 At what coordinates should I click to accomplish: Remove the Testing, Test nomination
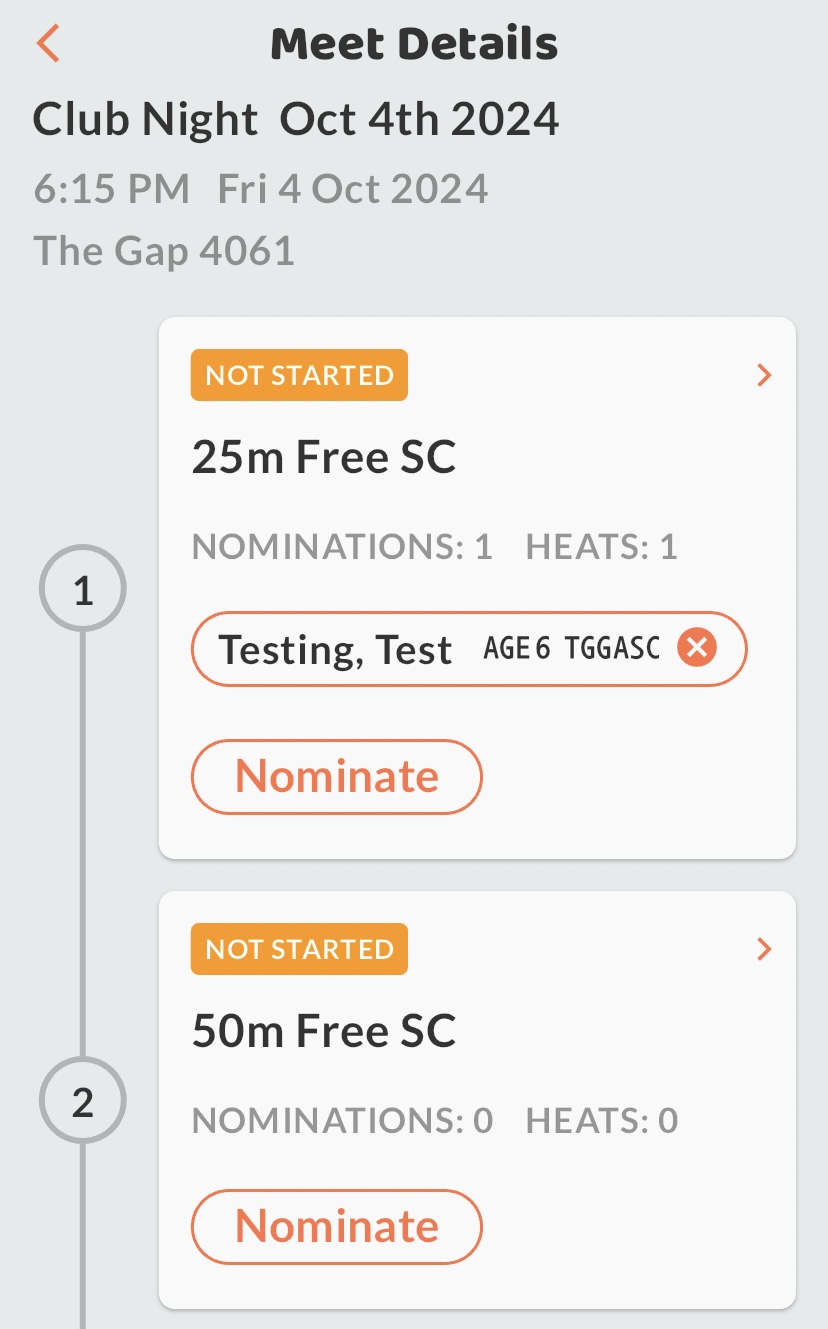point(697,648)
